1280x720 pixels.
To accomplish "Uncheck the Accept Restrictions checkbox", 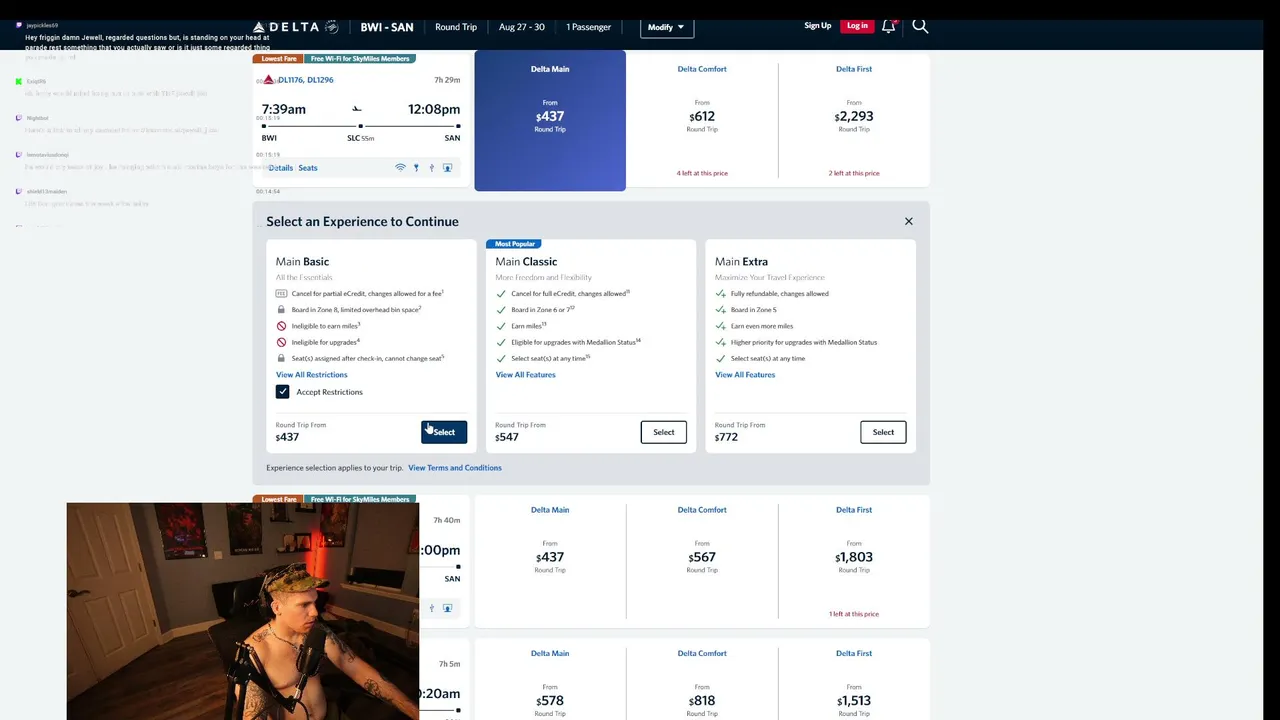I will pos(283,392).
